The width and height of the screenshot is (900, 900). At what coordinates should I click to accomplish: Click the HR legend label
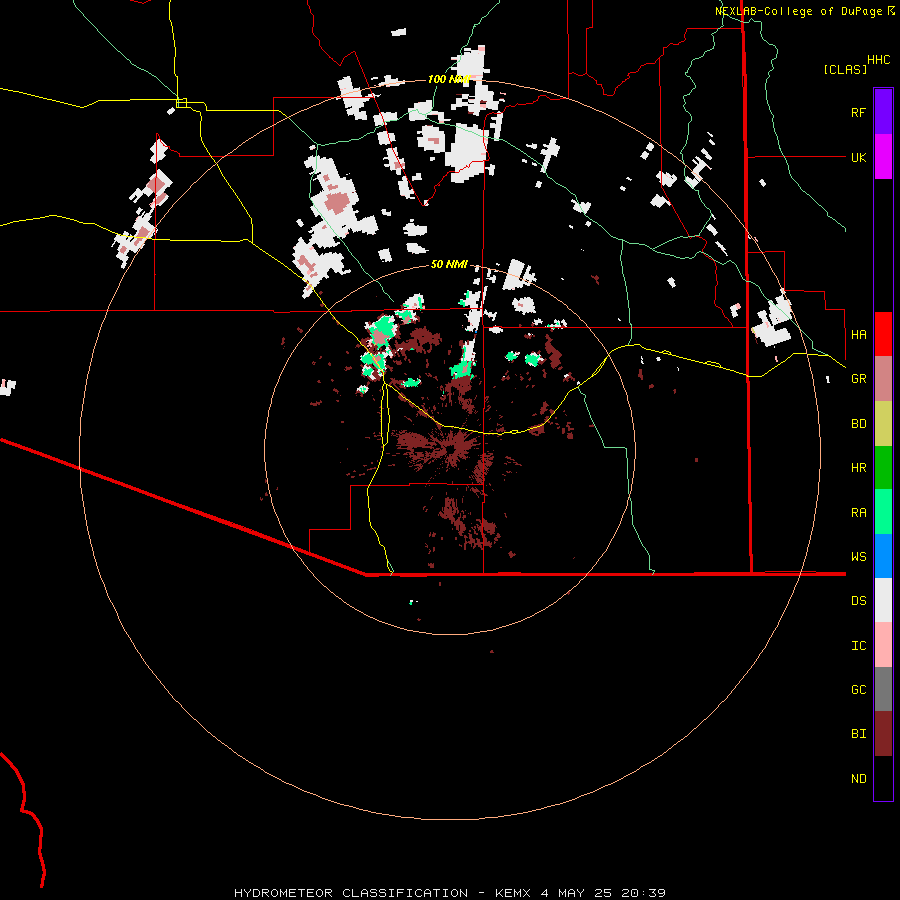coord(858,468)
